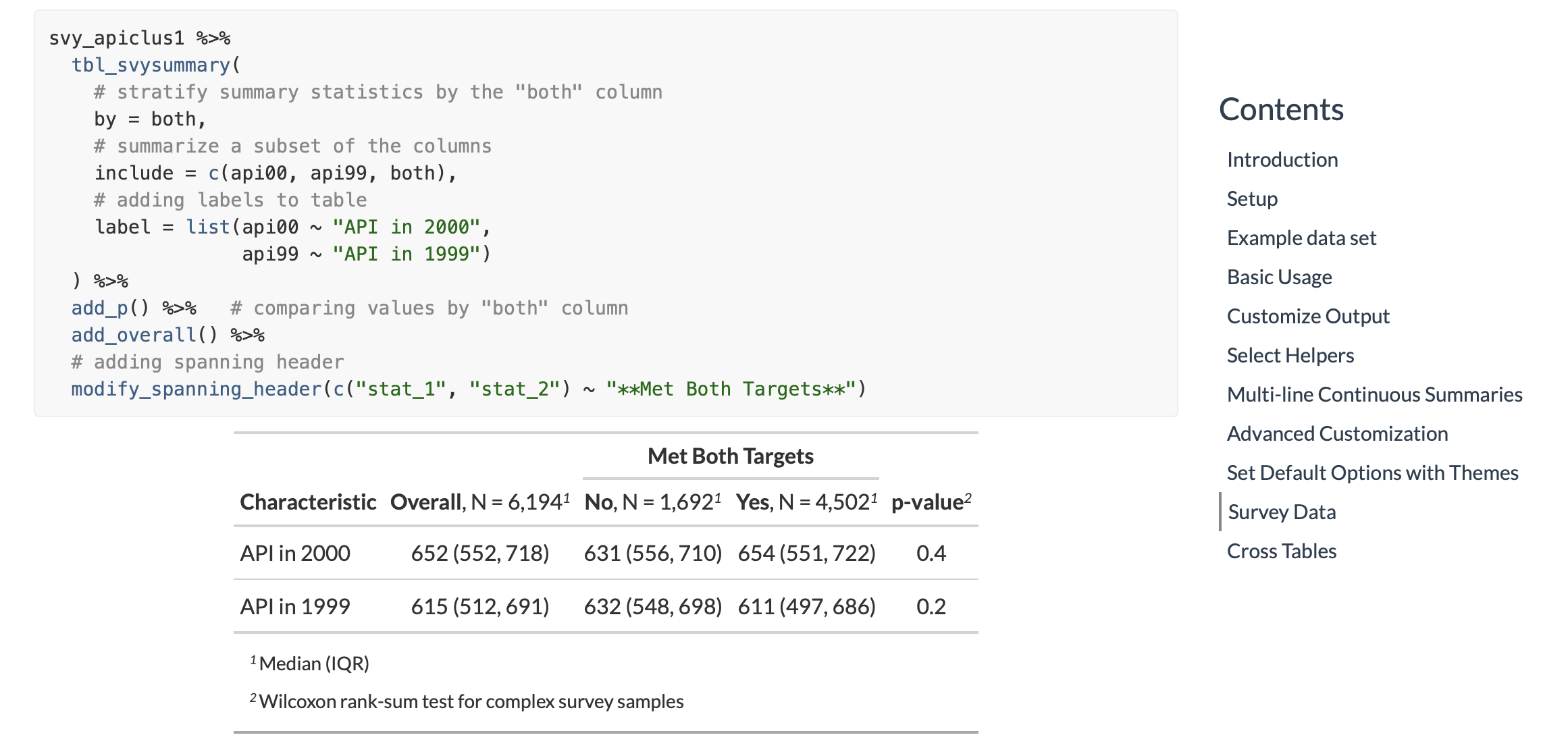Navigate to Set Default Options with Themes
Image resolution: width=1568 pixels, height=756 pixels.
1373,473
